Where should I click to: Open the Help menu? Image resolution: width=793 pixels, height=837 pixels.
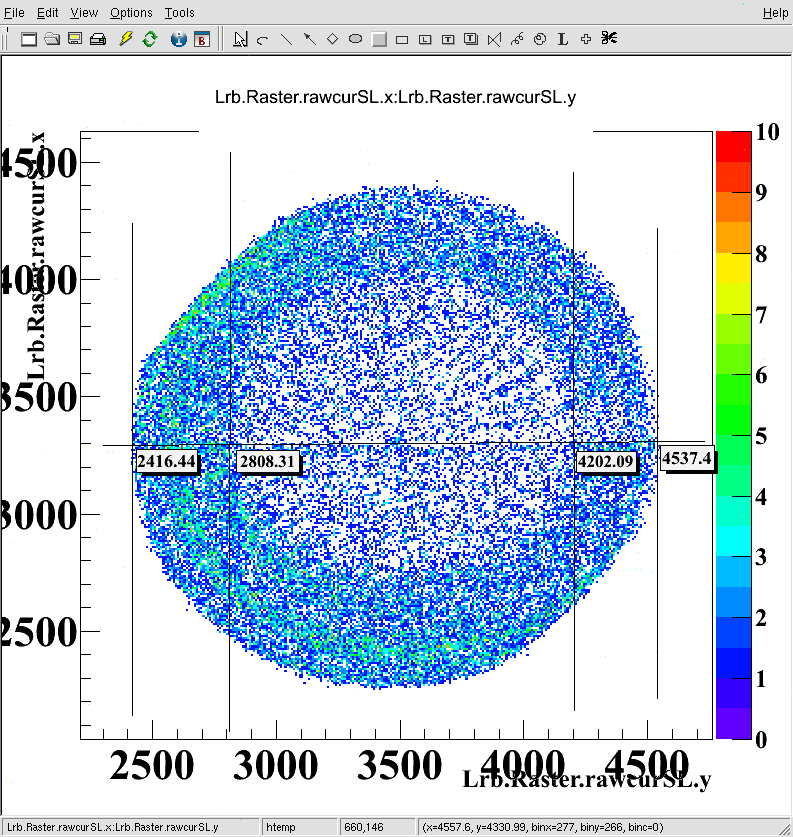point(775,12)
